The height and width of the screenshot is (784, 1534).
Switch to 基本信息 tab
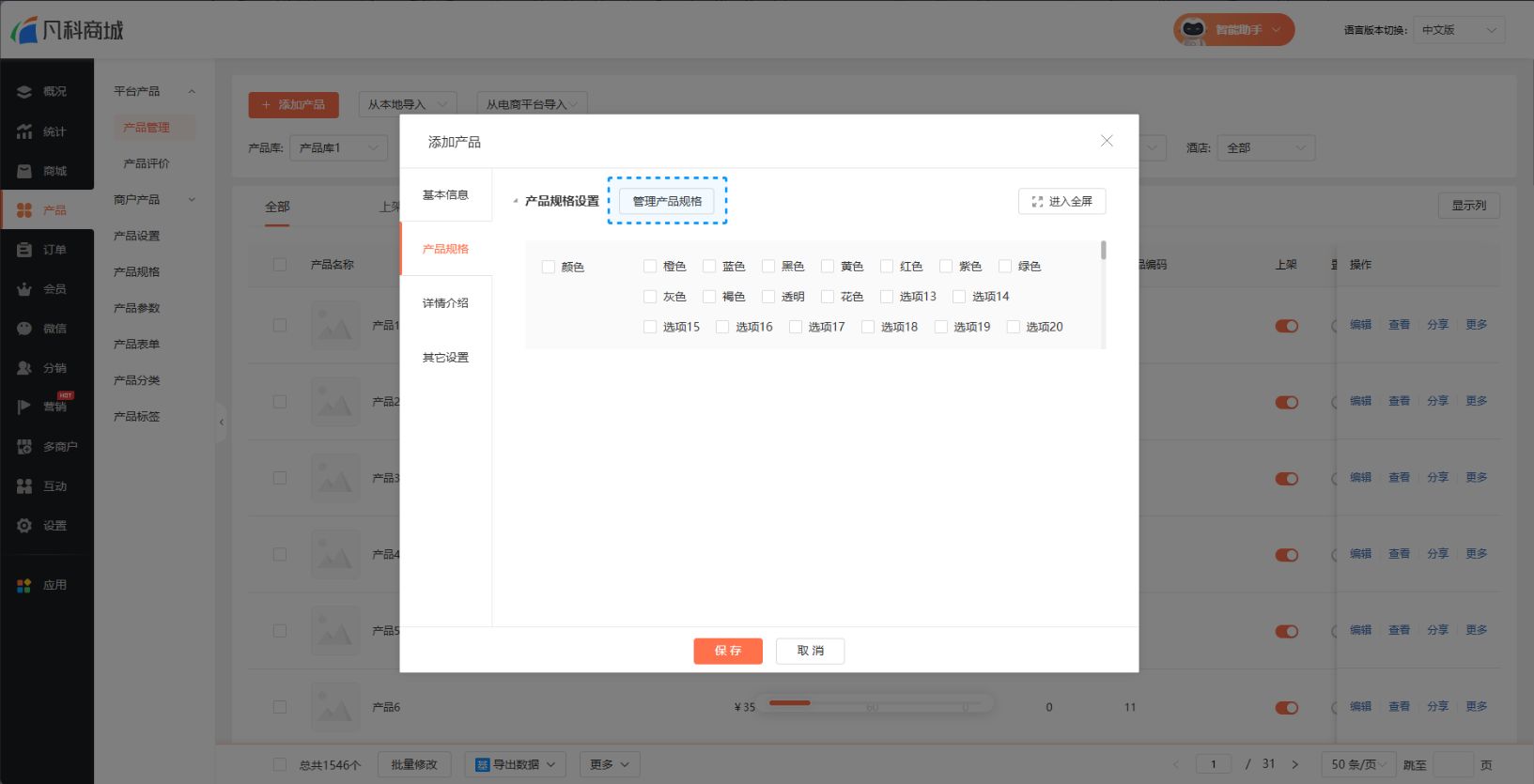(x=445, y=194)
